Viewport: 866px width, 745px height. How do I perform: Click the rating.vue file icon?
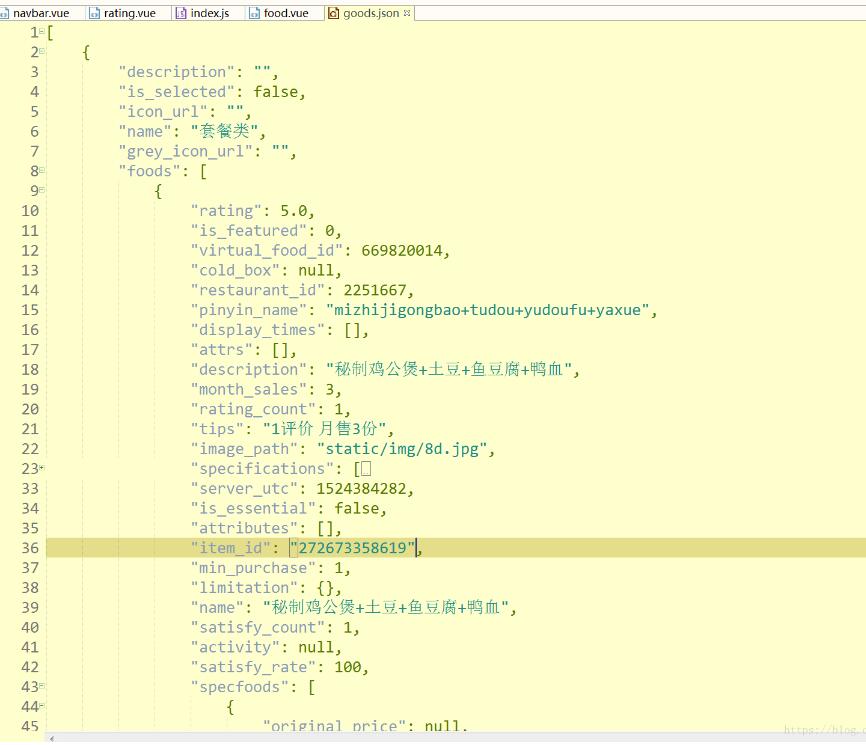tap(94, 13)
